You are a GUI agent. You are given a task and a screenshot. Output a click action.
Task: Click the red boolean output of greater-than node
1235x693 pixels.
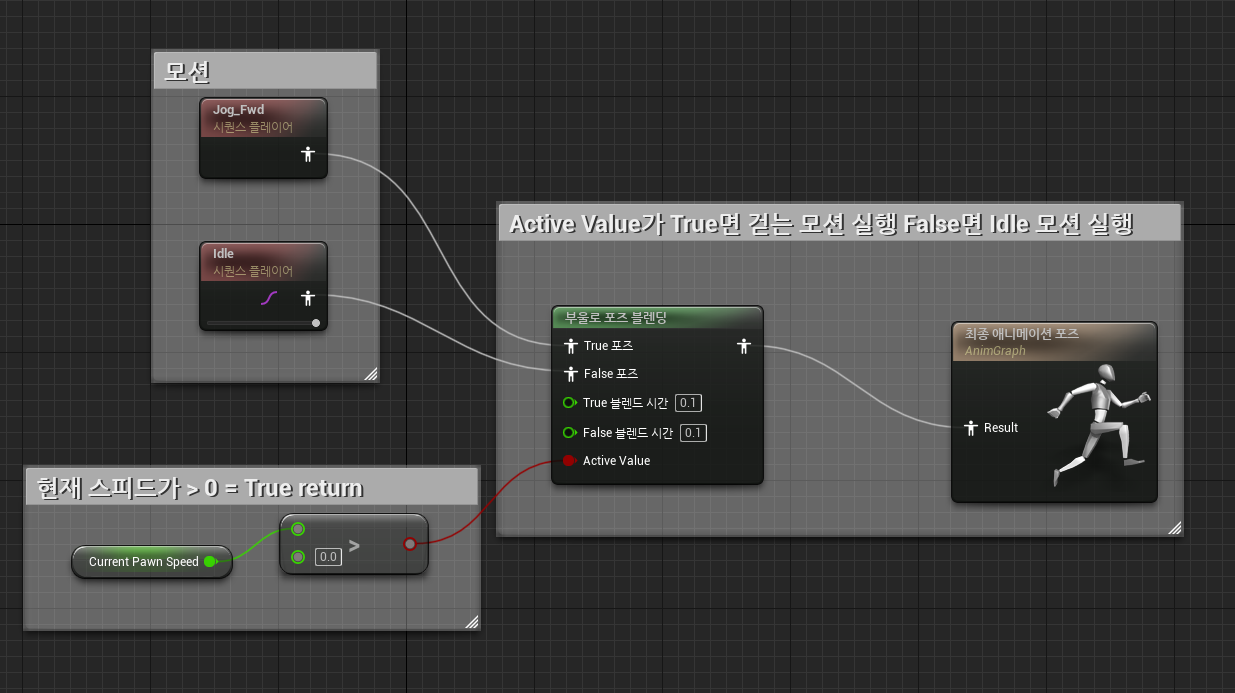pos(409,544)
